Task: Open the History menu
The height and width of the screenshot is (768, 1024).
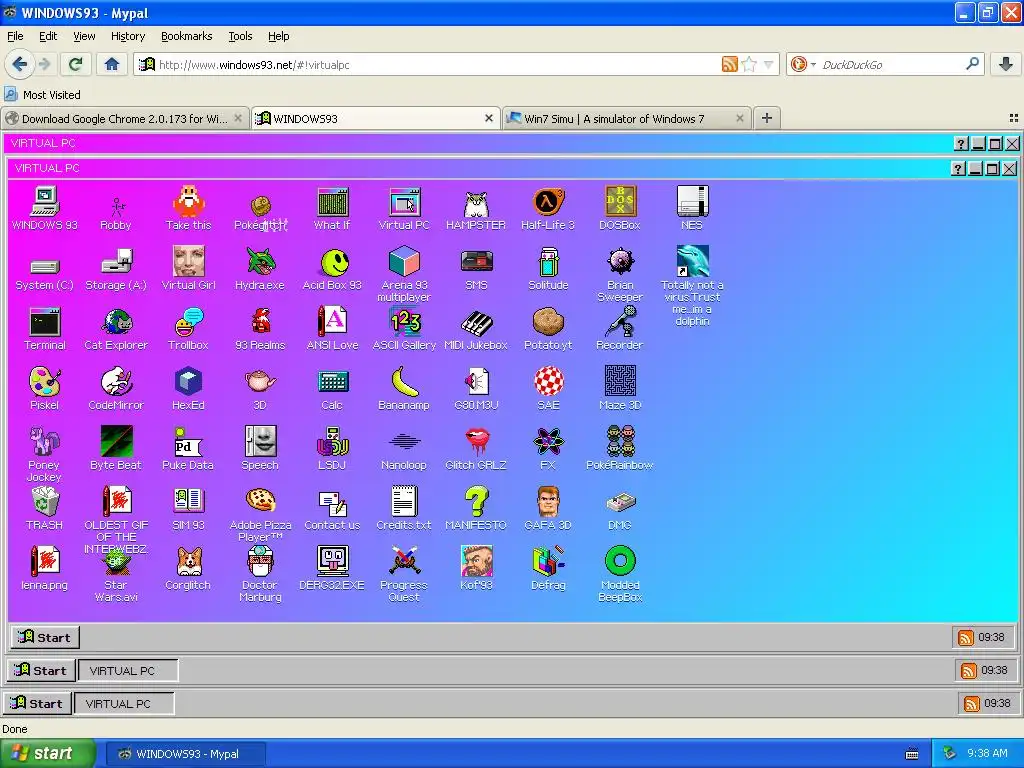Action: point(128,36)
